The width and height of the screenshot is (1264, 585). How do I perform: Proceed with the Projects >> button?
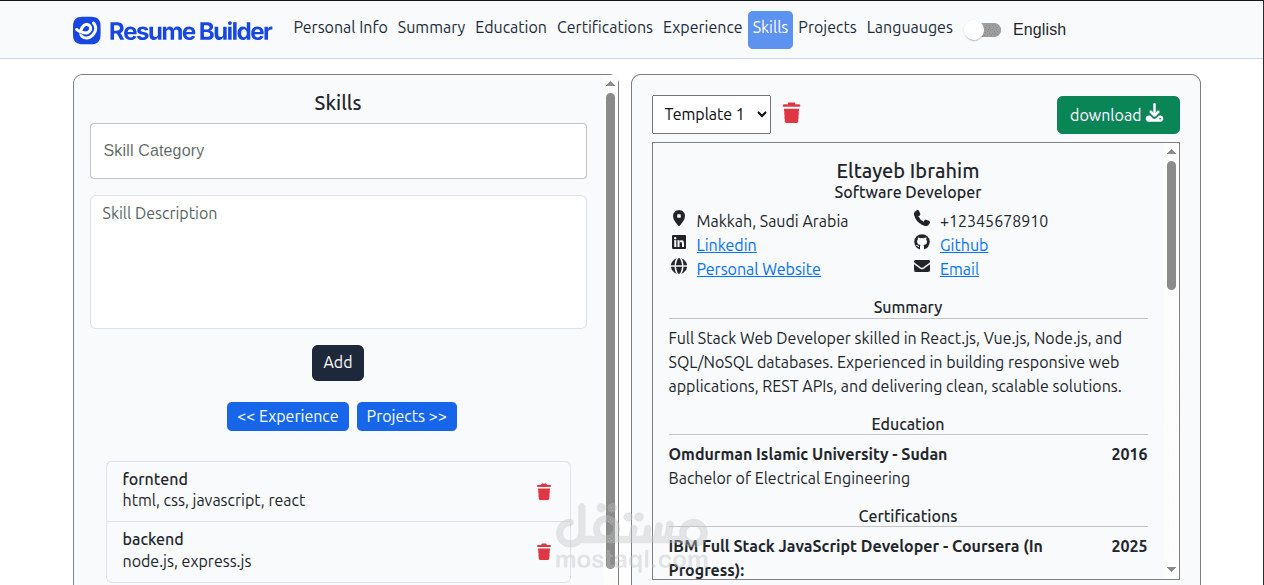click(406, 417)
